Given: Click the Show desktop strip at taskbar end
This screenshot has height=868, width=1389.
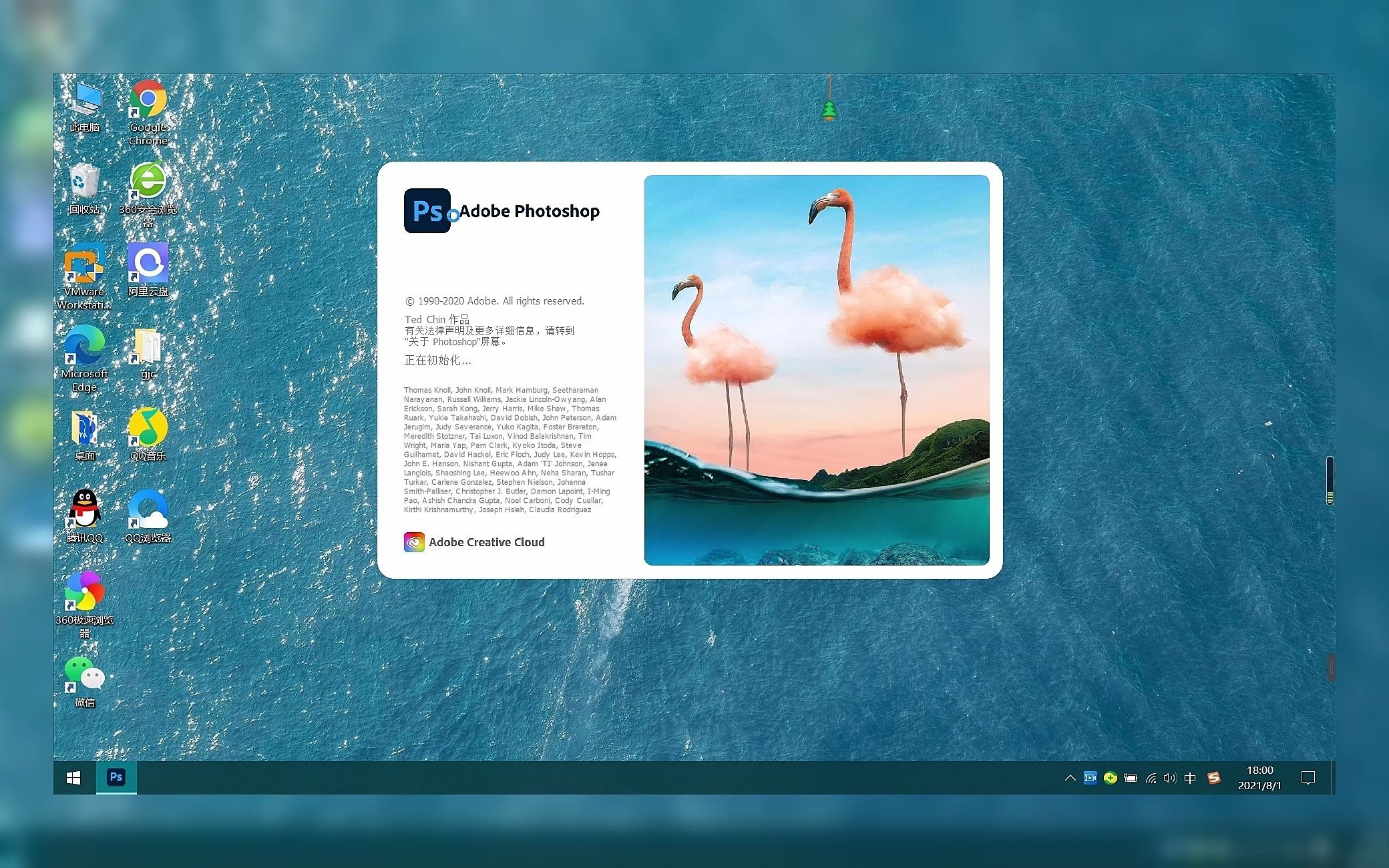Looking at the screenshot, I should tap(1333, 778).
